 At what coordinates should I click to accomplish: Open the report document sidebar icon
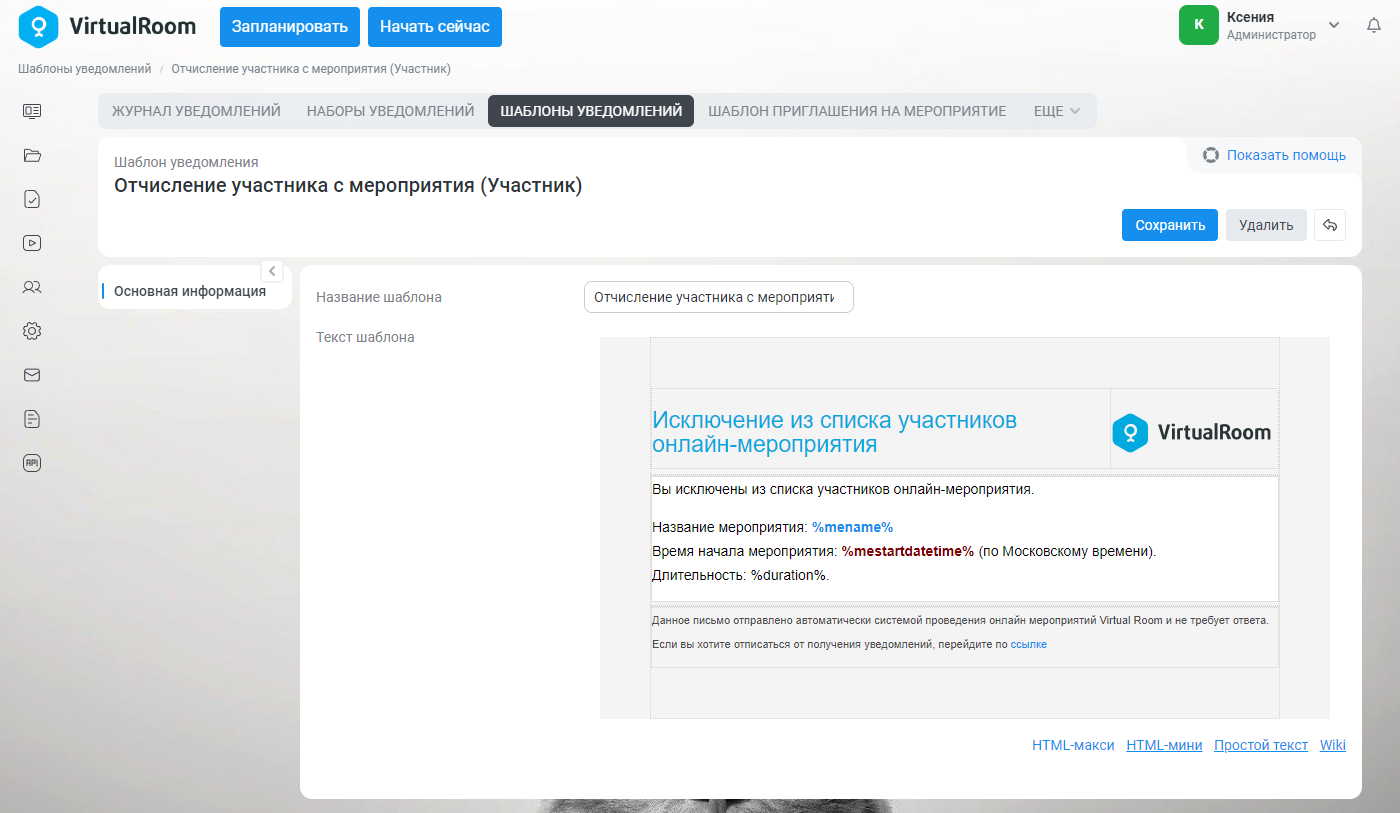tap(32, 419)
